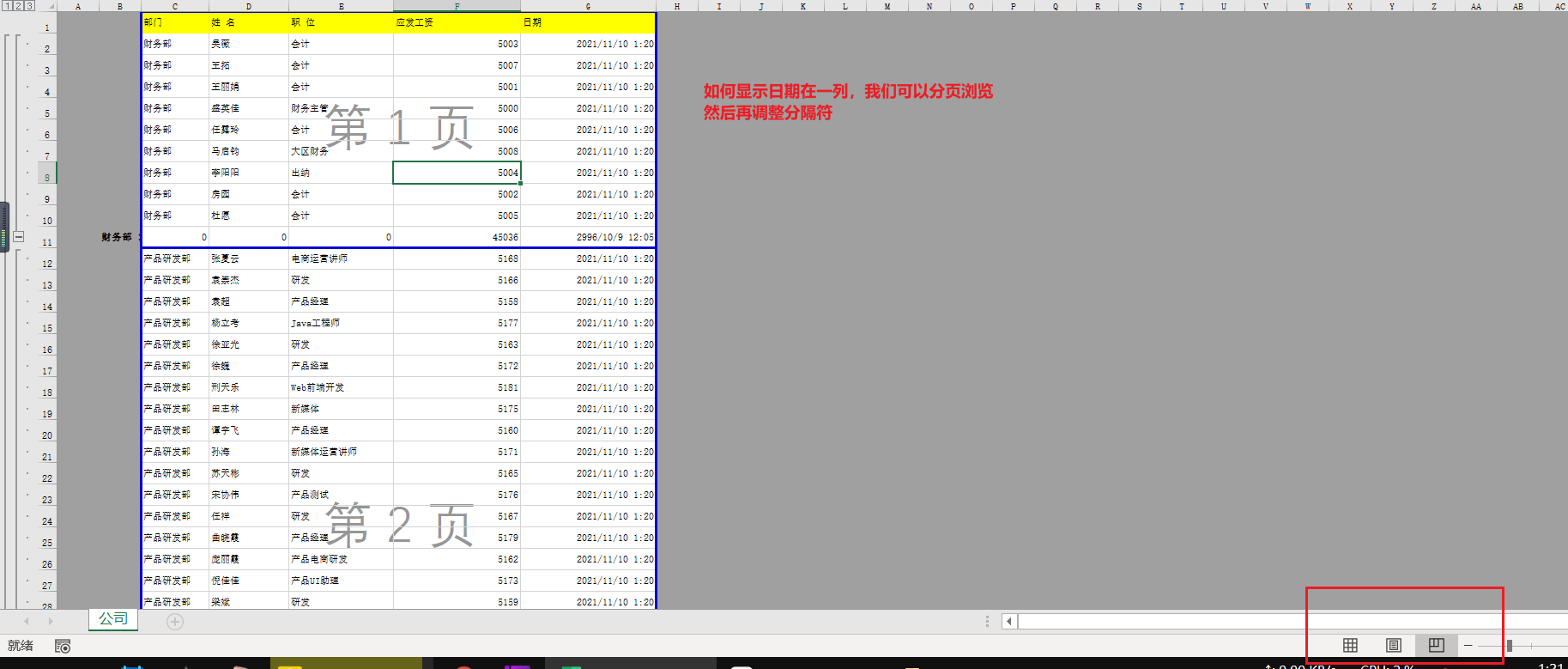
Task: Click the 姓 名 header cell
Action: (249, 22)
